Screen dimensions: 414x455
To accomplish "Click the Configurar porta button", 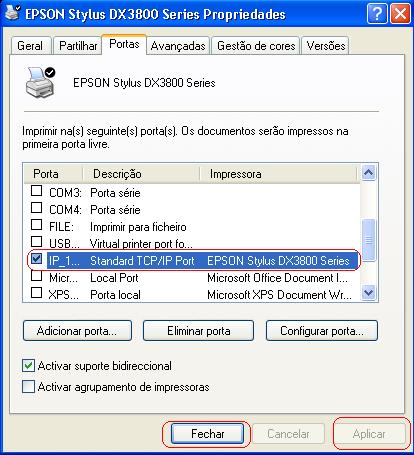I will (x=322, y=331).
